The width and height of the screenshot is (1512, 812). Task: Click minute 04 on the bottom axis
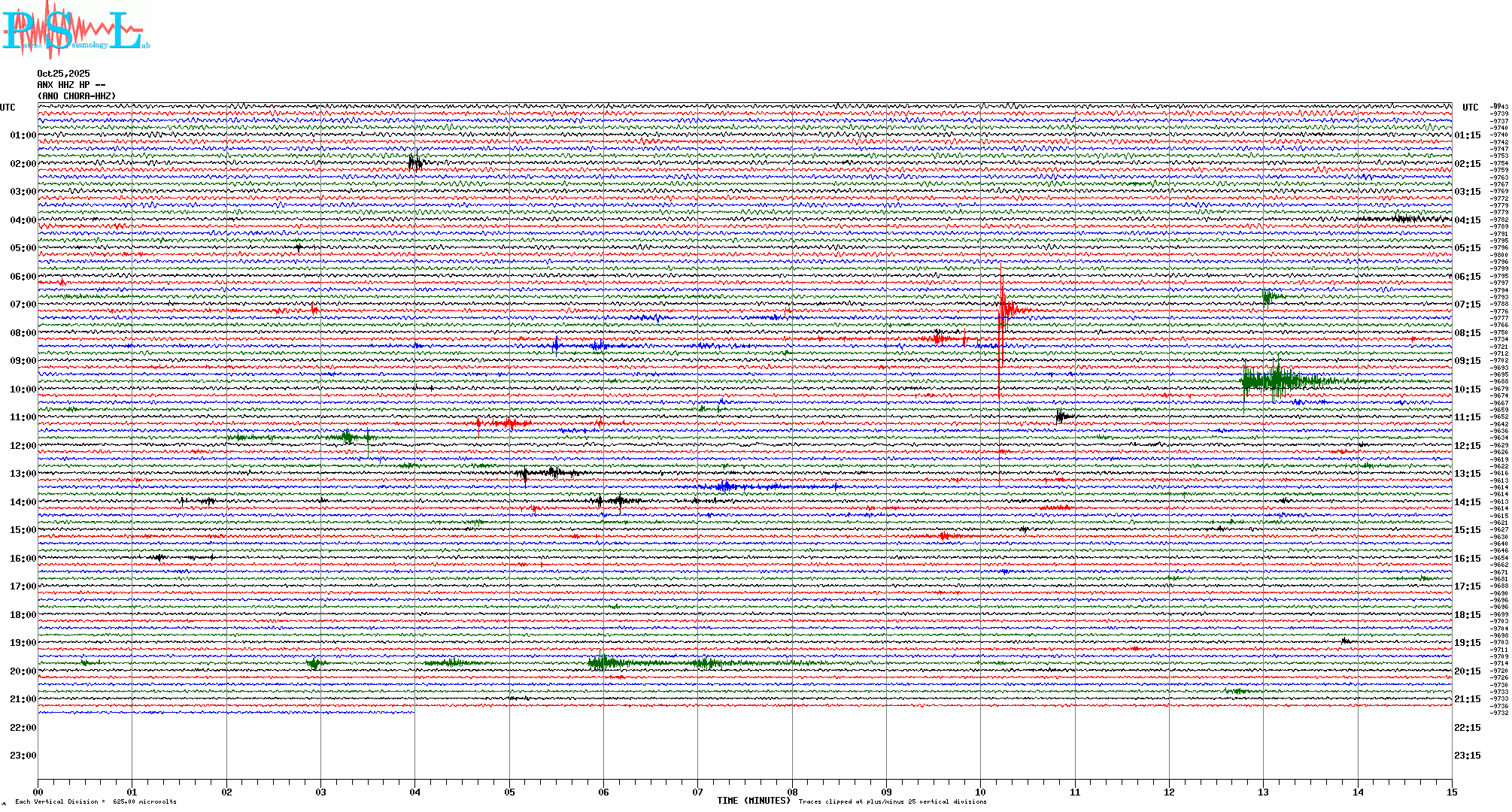(414, 792)
